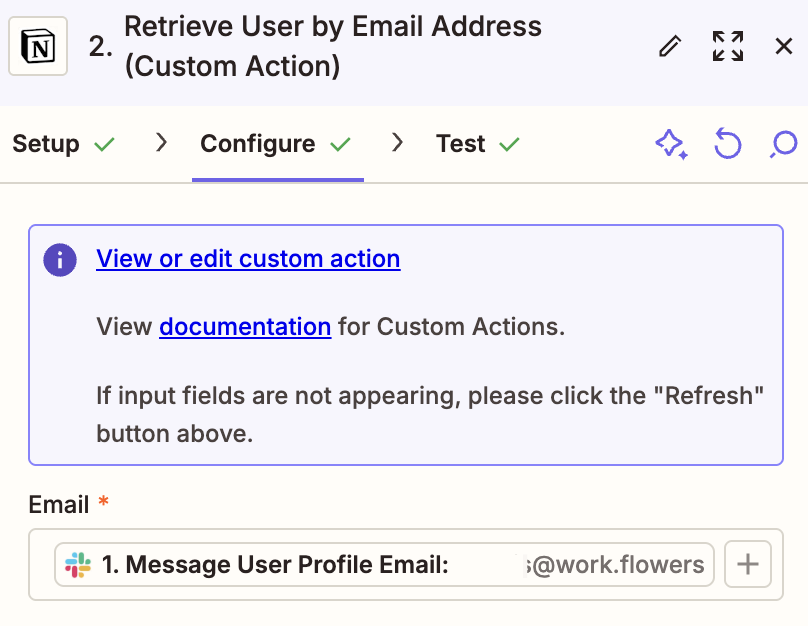The height and width of the screenshot is (626, 808).
Task: Open "View or edit custom action" link
Action: tap(248, 259)
